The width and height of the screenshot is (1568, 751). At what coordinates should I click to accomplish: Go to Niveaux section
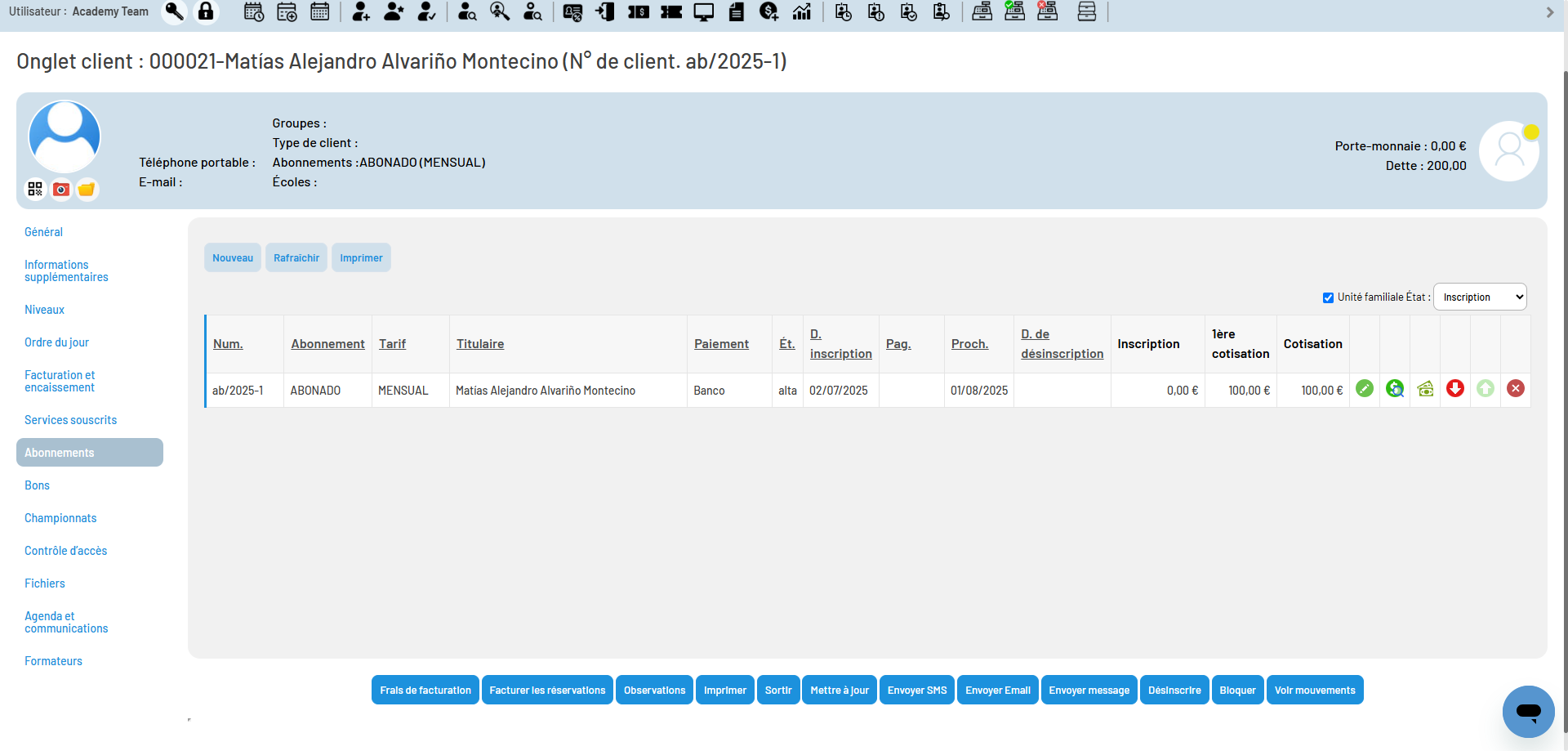point(44,310)
